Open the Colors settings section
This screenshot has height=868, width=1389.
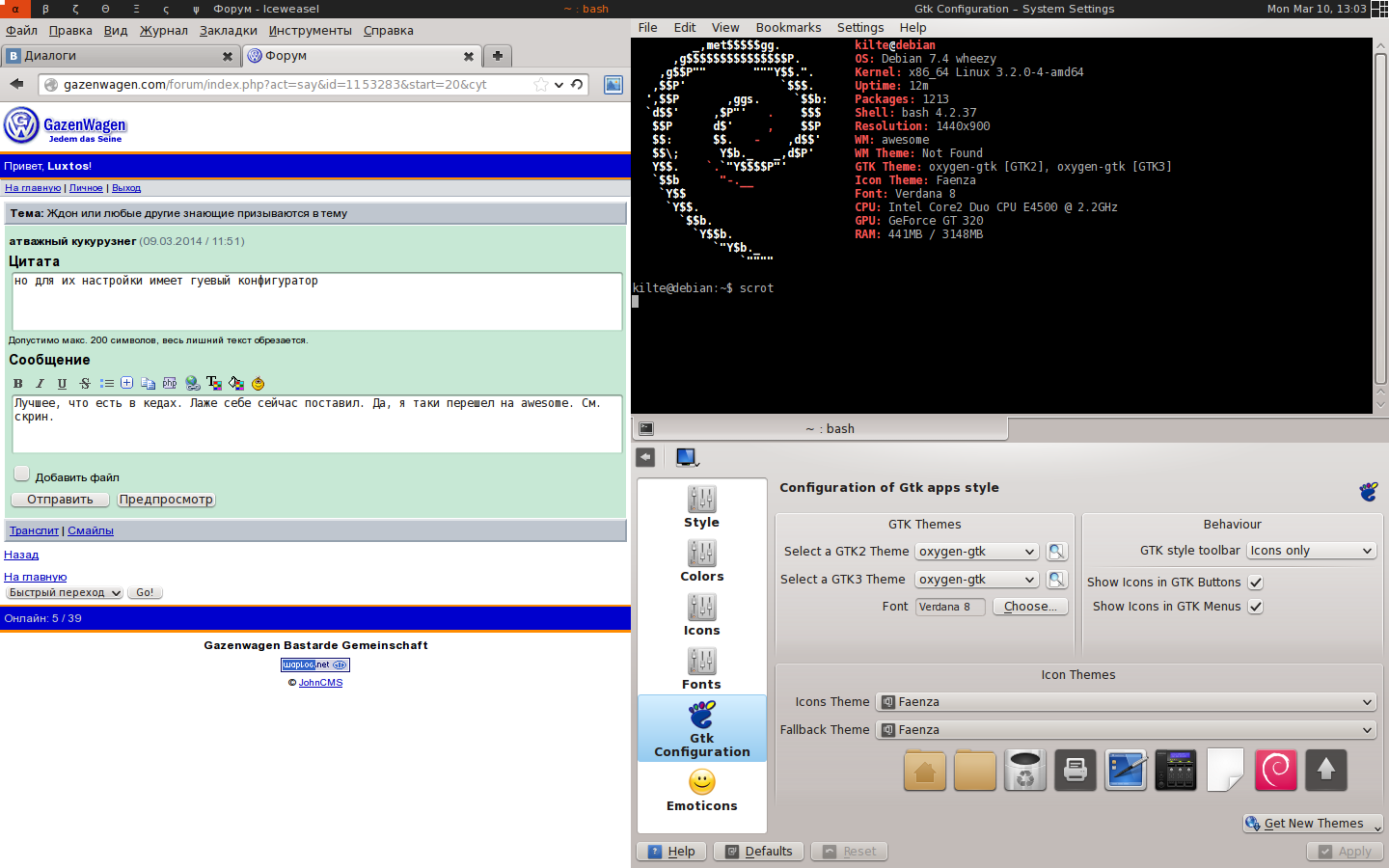[701, 561]
